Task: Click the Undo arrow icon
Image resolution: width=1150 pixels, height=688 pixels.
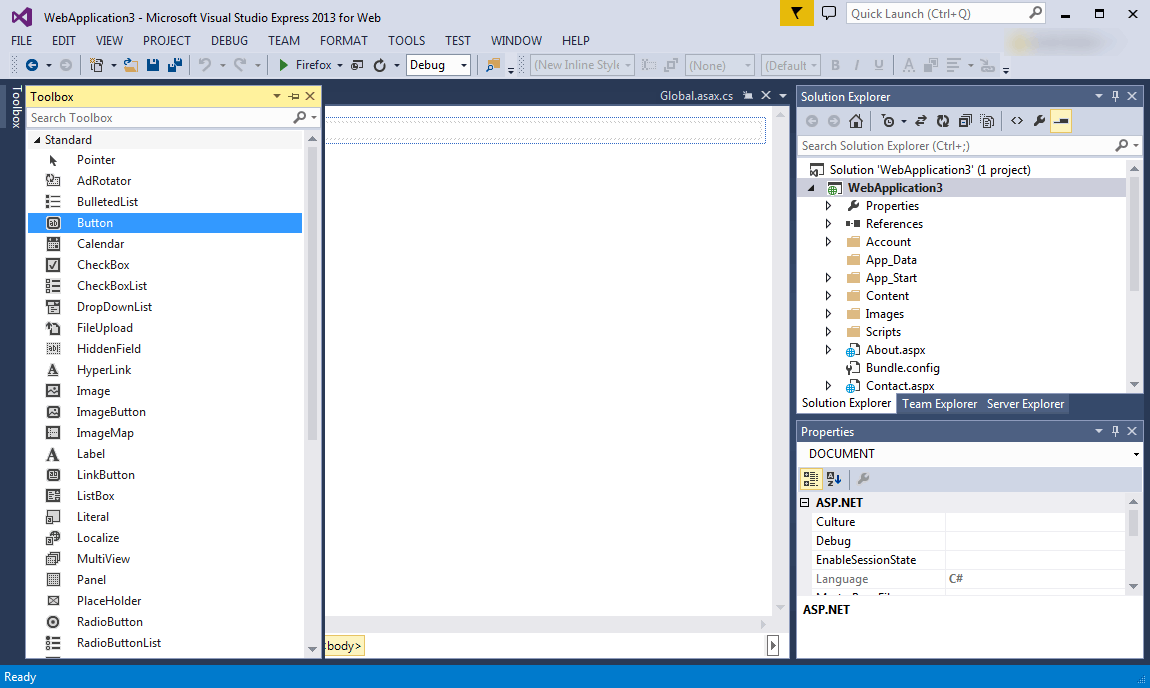Action: (x=205, y=65)
